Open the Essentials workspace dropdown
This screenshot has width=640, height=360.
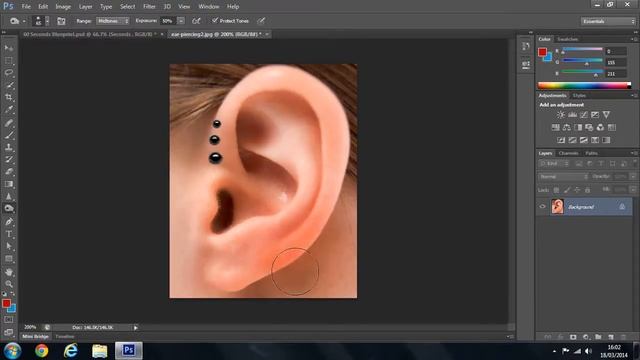[x=608, y=21]
